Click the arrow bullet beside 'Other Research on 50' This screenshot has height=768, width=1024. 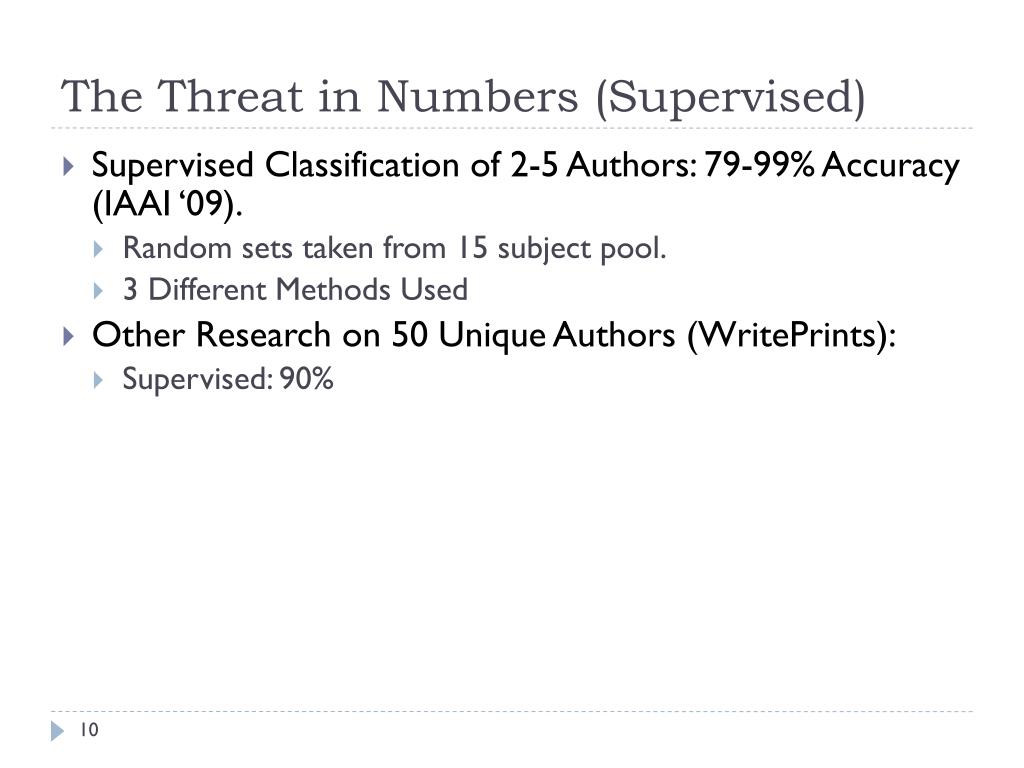tap(69, 336)
